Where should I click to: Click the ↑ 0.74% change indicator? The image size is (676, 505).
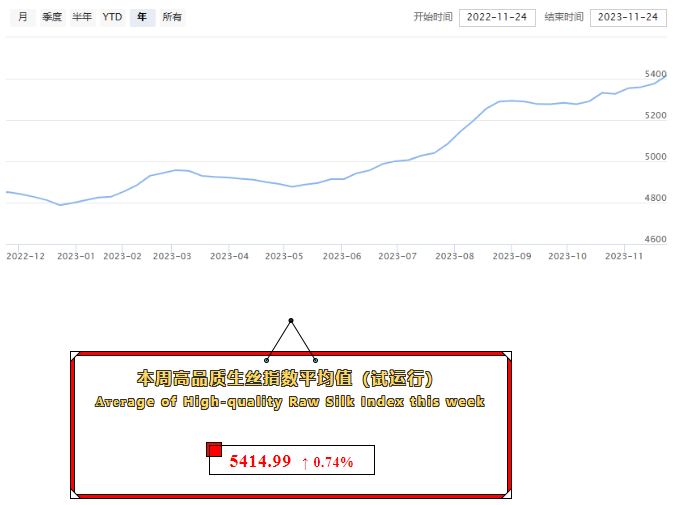tap(327, 462)
